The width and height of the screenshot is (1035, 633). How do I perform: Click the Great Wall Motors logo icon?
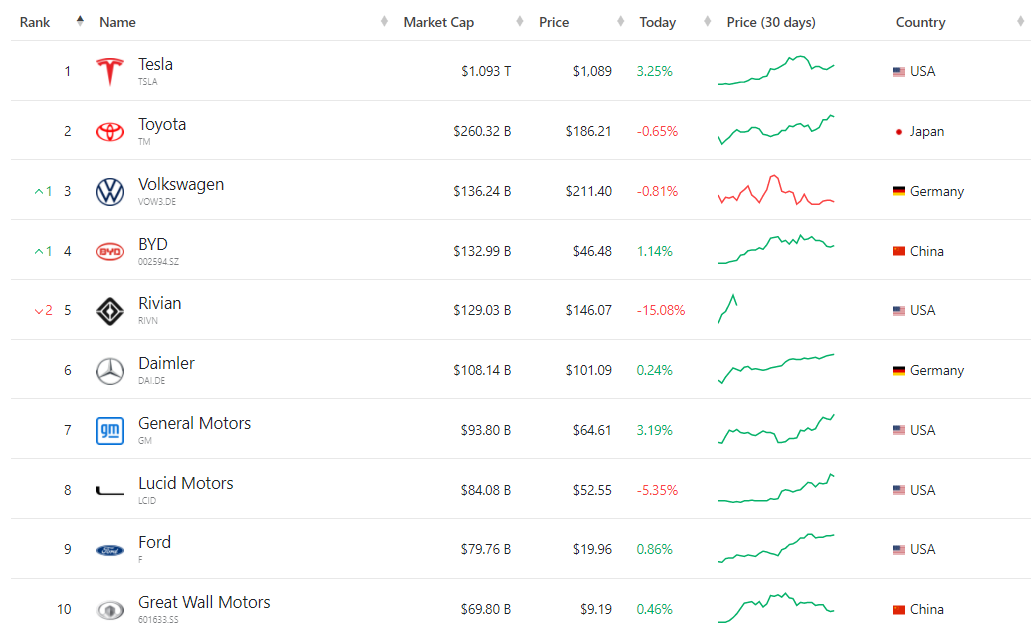pos(110,611)
